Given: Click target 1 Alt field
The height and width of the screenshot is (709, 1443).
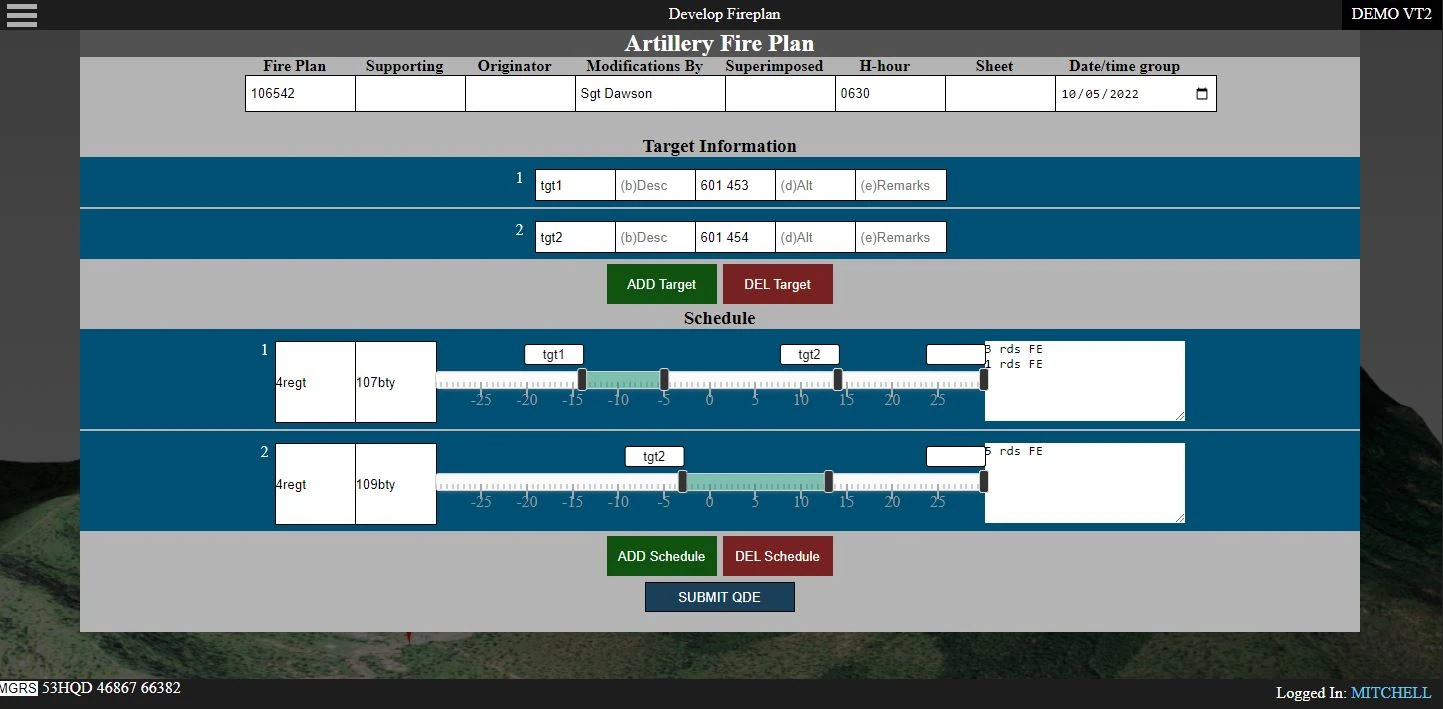Looking at the screenshot, I should point(815,185).
